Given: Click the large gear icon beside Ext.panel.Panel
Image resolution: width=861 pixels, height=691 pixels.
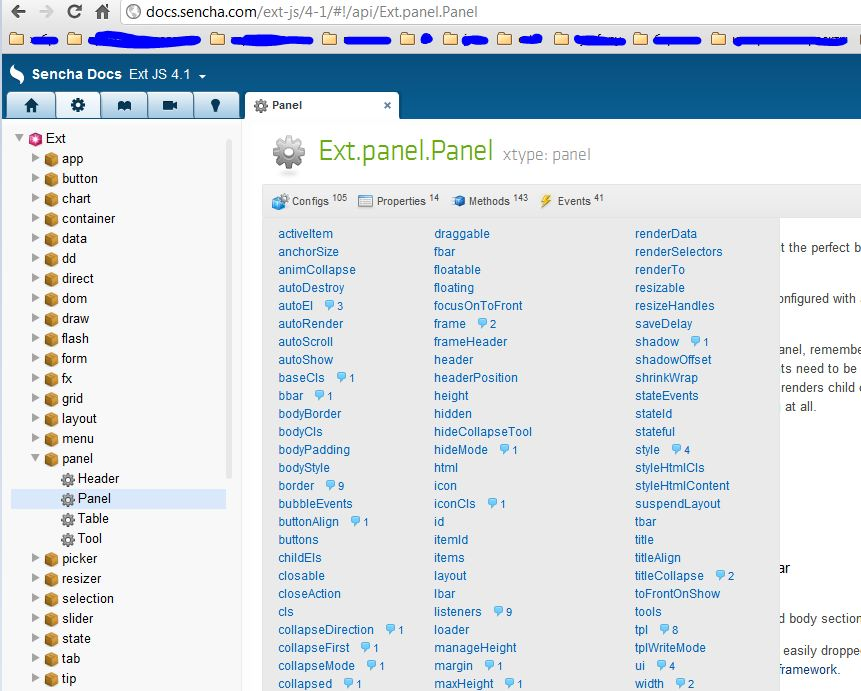Looking at the screenshot, I should pyautogui.click(x=289, y=152).
